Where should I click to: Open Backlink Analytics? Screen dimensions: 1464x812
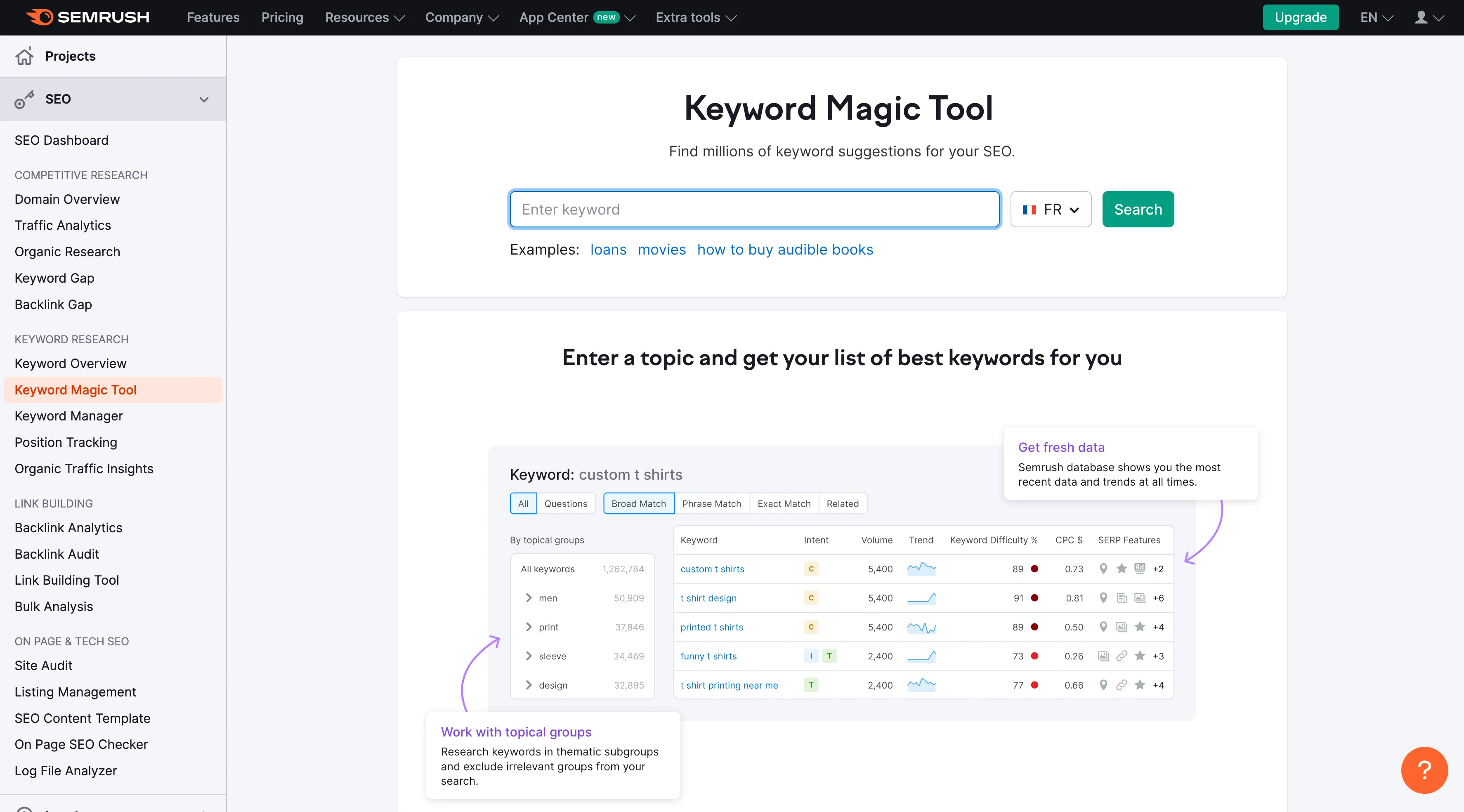tap(68, 528)
